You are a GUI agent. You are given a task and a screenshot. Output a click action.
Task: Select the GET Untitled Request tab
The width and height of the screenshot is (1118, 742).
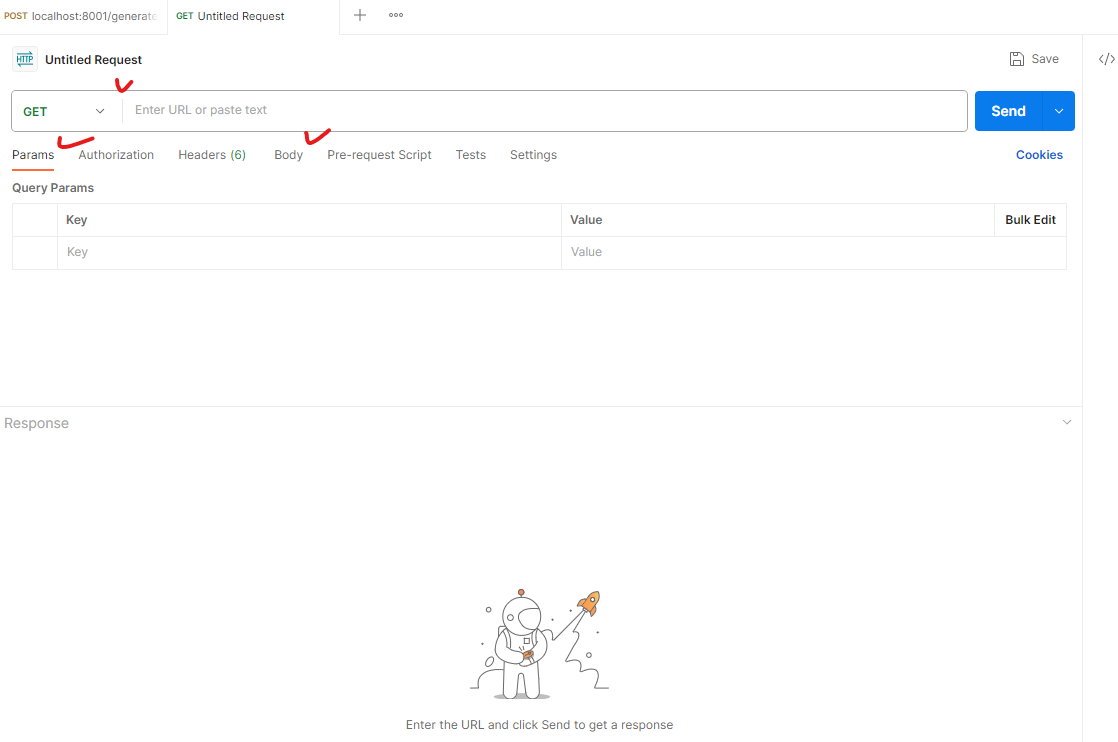[253, 16]
